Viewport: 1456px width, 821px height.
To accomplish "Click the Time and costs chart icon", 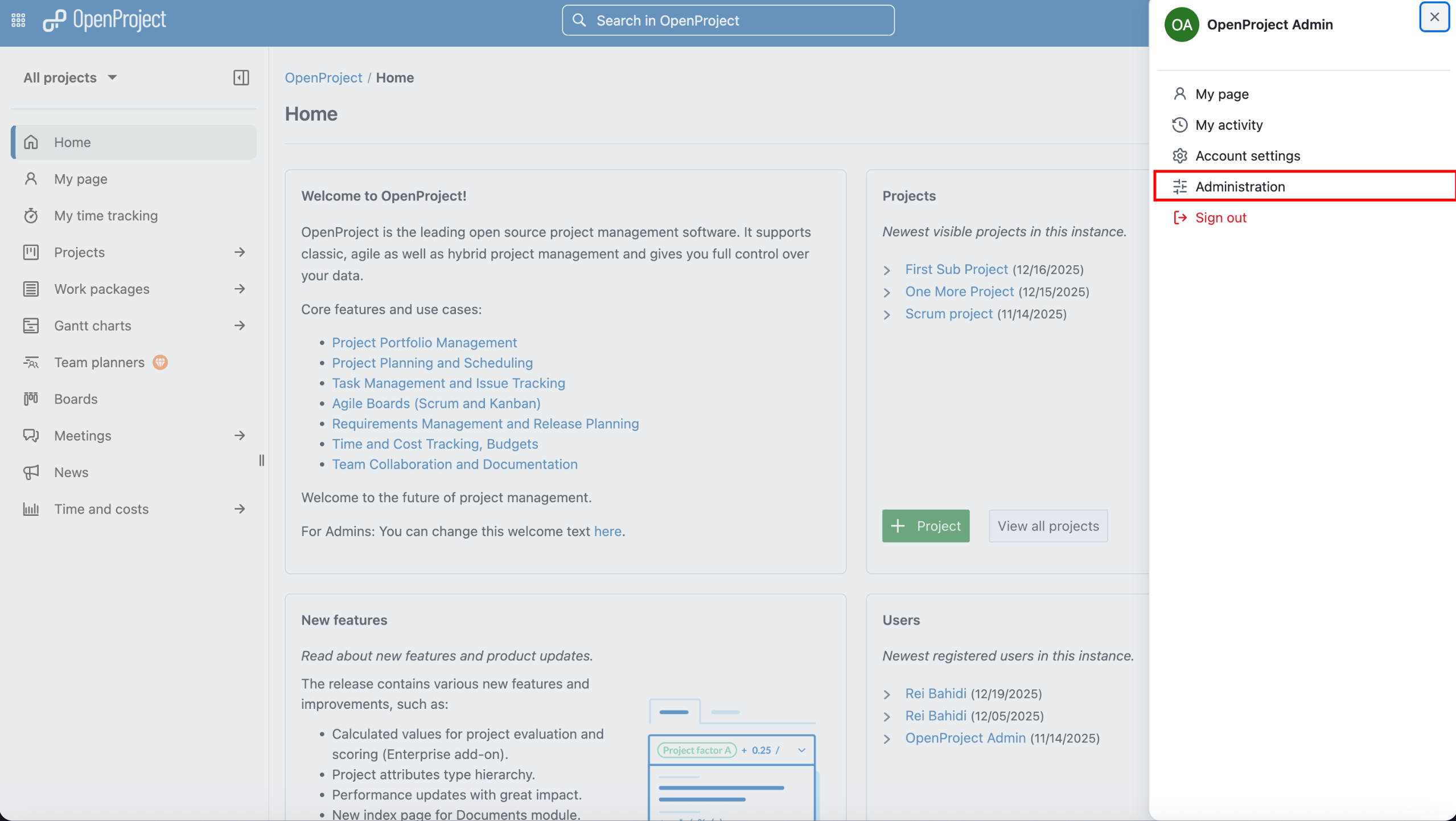I will (31, 509).
